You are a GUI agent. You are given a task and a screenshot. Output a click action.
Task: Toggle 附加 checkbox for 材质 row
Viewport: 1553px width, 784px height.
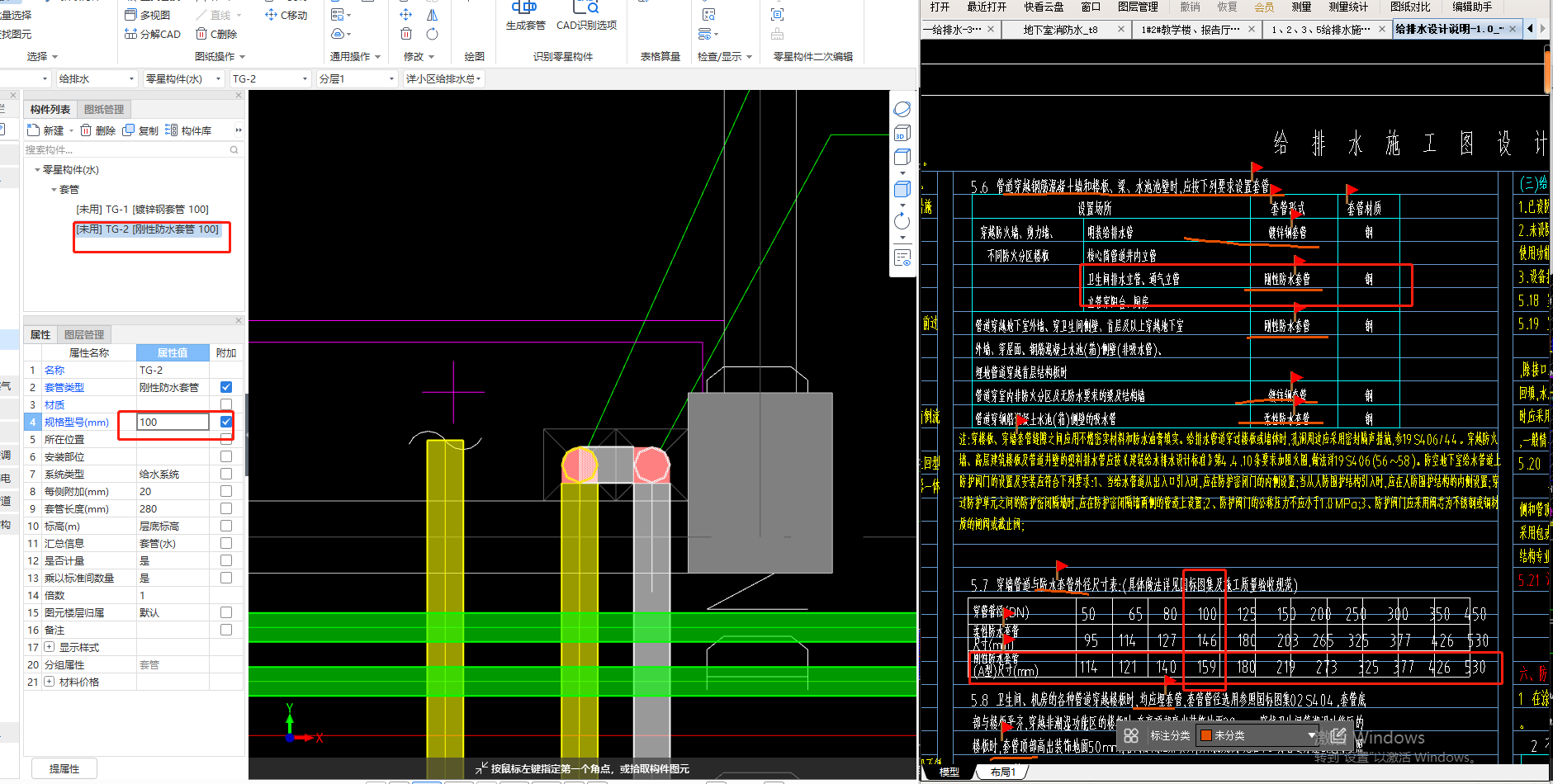pyautogui.click(x=226, y=404)
